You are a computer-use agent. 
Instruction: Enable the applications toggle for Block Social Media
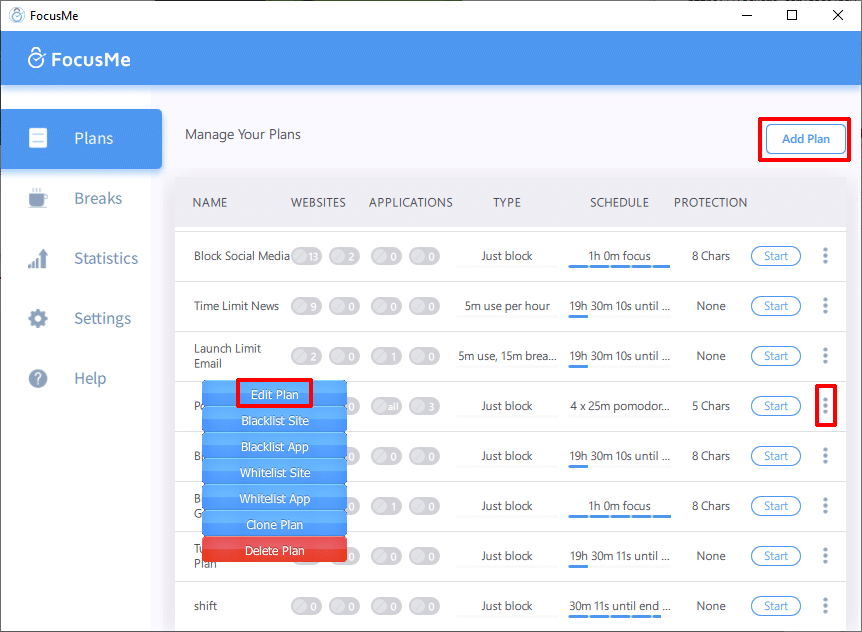click(386, 255)
